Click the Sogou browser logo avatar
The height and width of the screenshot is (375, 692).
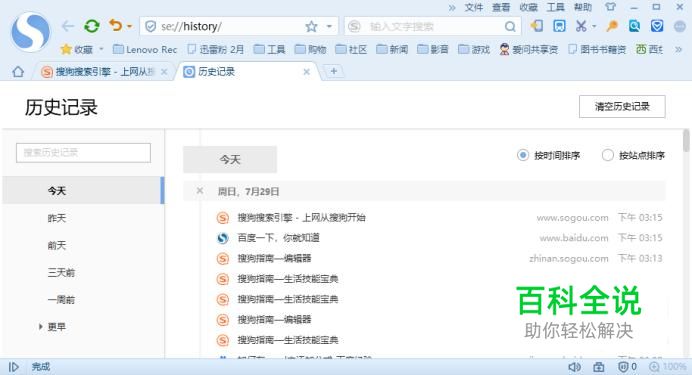pos(30,32)
